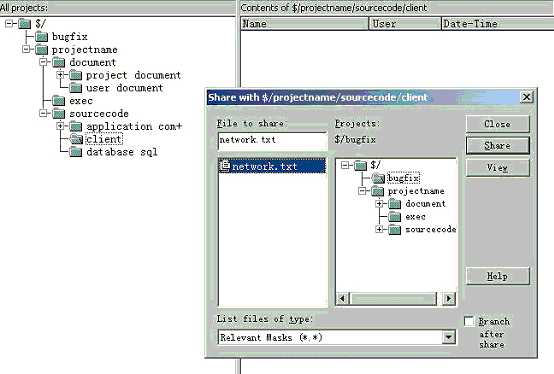
Task: Click the right arrow of Projects tree scrollbar
Action: coord(449,299)
